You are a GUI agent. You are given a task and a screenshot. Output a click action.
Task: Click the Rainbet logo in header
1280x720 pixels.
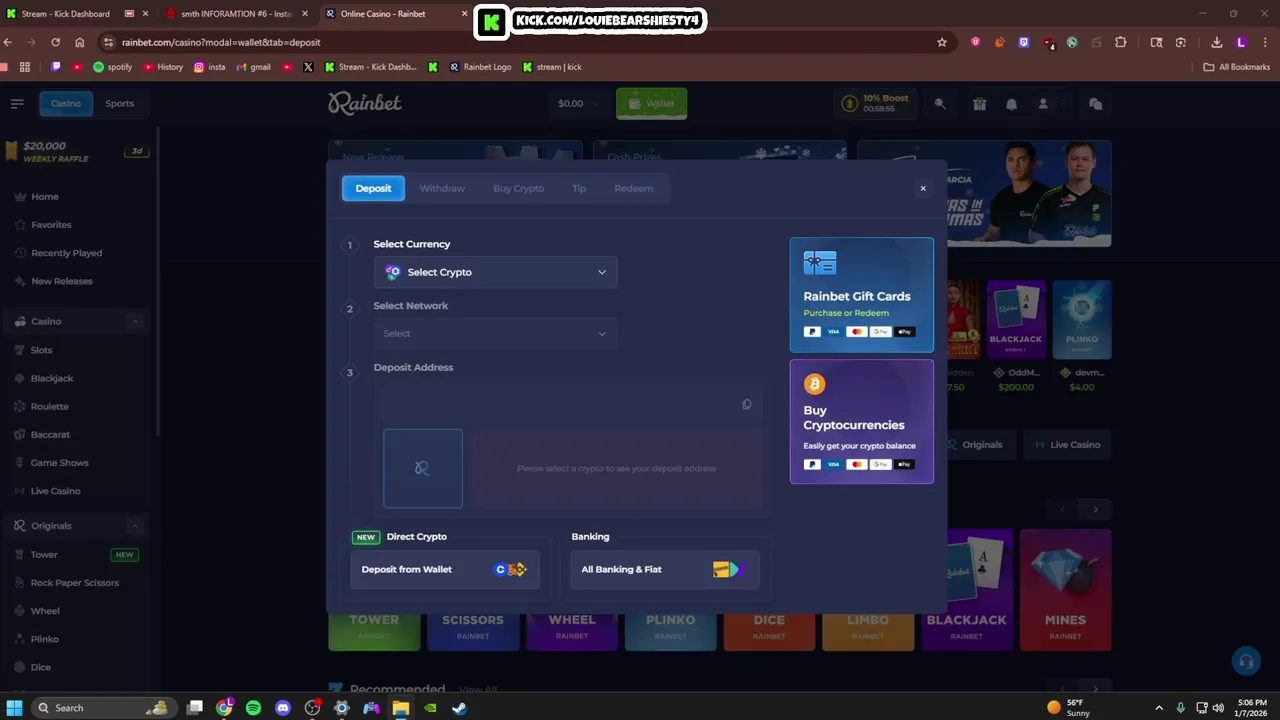[365, 103]
